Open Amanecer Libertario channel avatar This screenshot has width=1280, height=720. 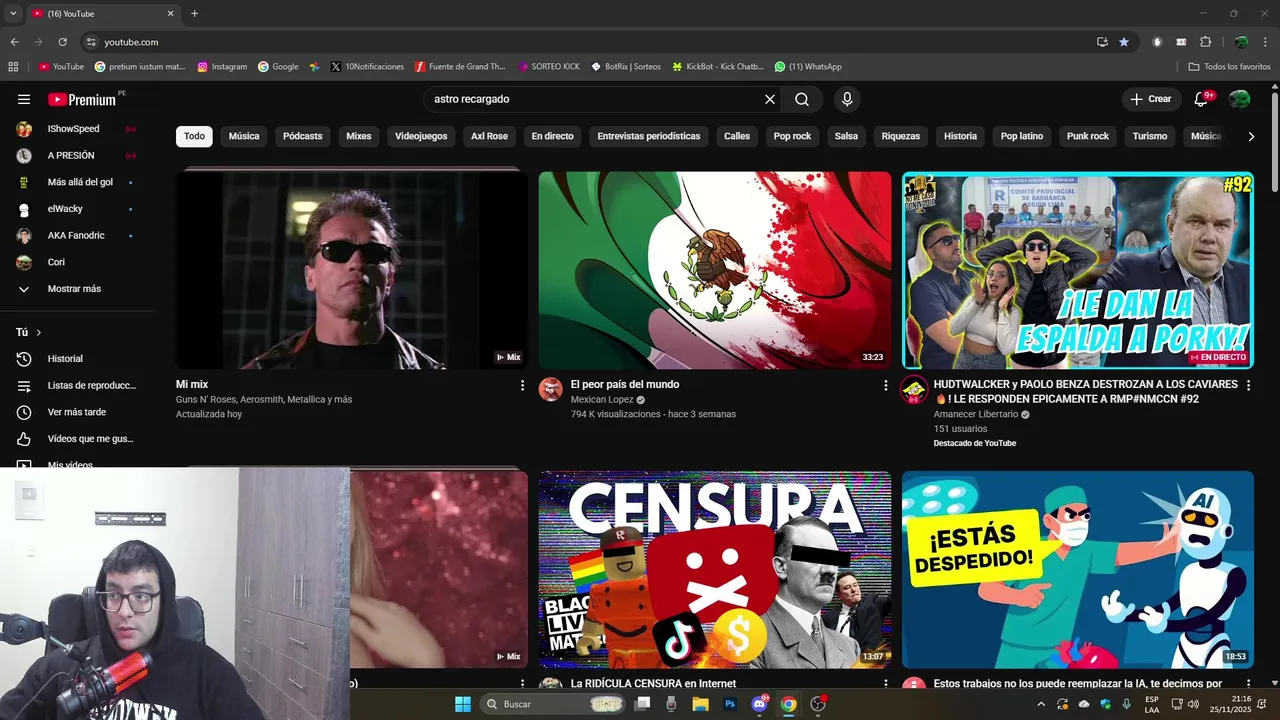tap(914, 390)
